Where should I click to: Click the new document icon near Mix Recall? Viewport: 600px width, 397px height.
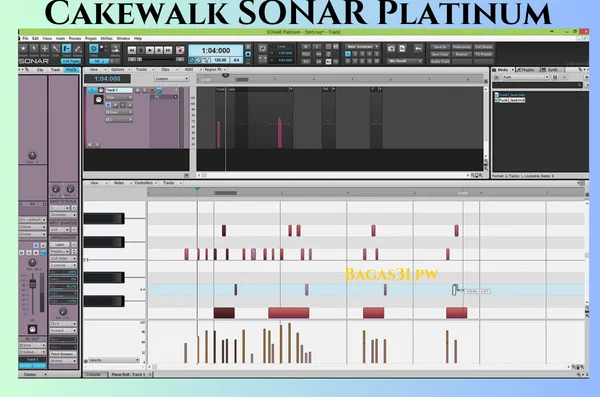coord(402,49)
